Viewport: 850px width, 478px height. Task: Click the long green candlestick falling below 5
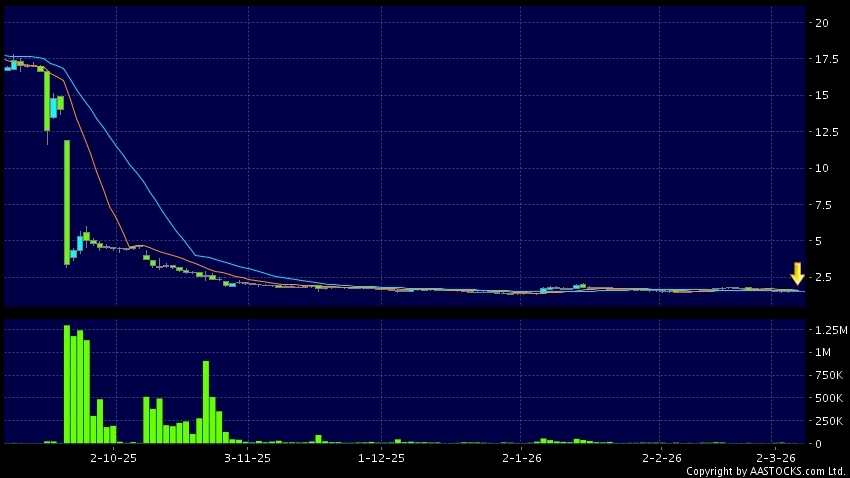tap(67, 202)
